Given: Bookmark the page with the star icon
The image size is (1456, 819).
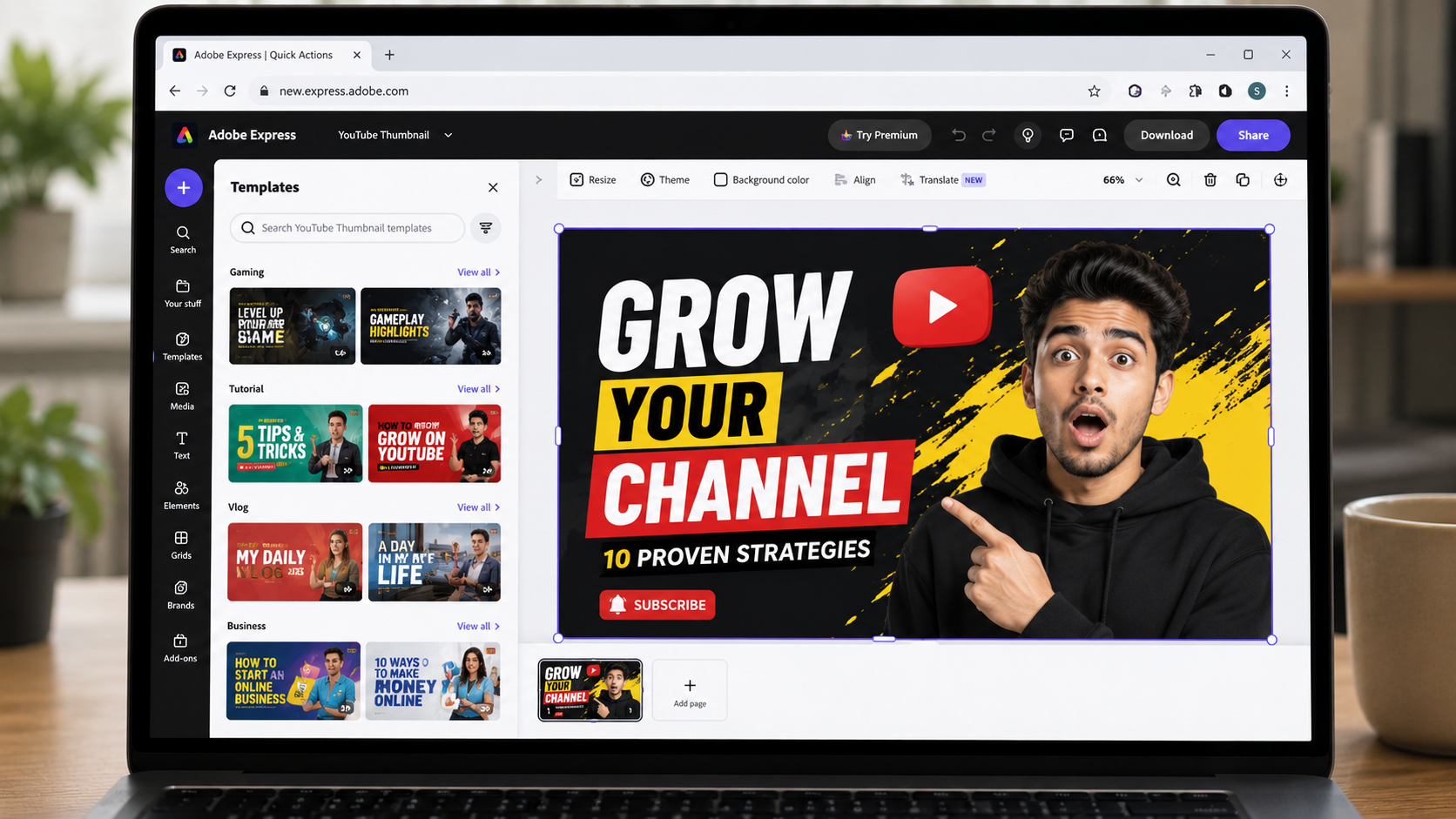Looking at the screenshot, I should coord(1095,91).
